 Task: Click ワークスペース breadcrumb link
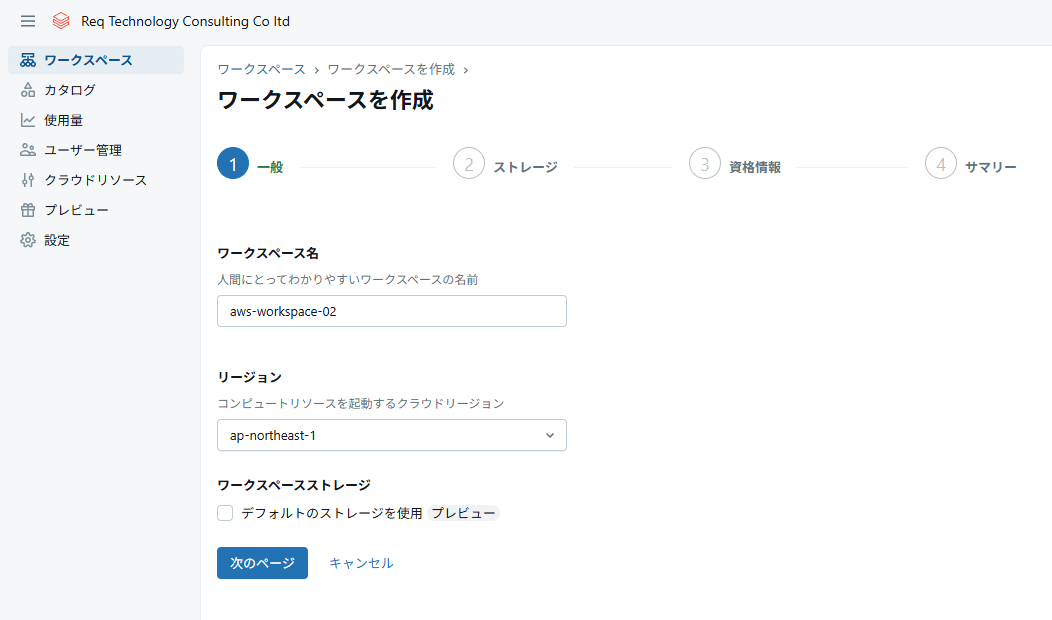click(x=261, y=69)
